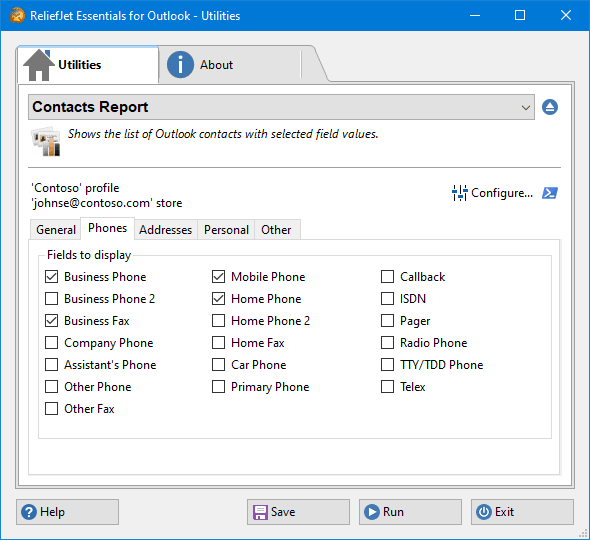Switch to the Utilities main tab
The image size is (590, 540).
[x=88, y=65]
